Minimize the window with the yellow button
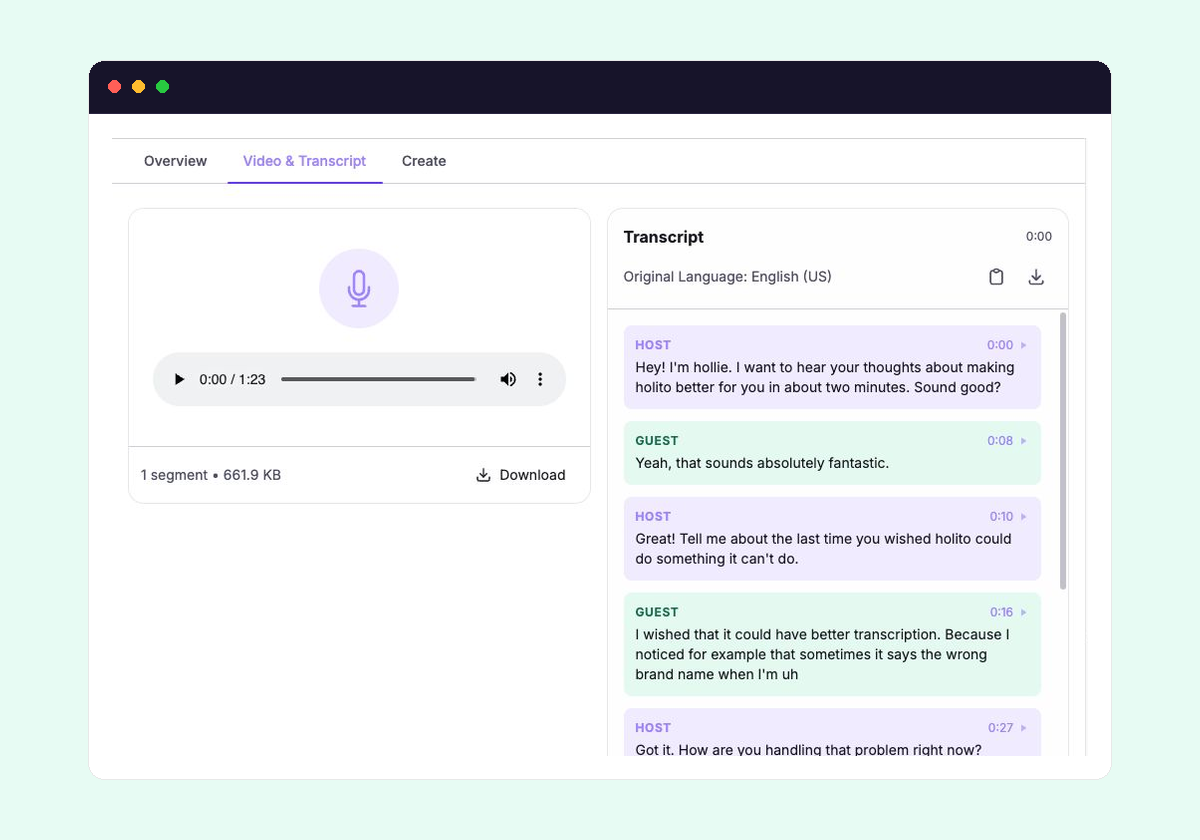 click(x=138, y=87)
